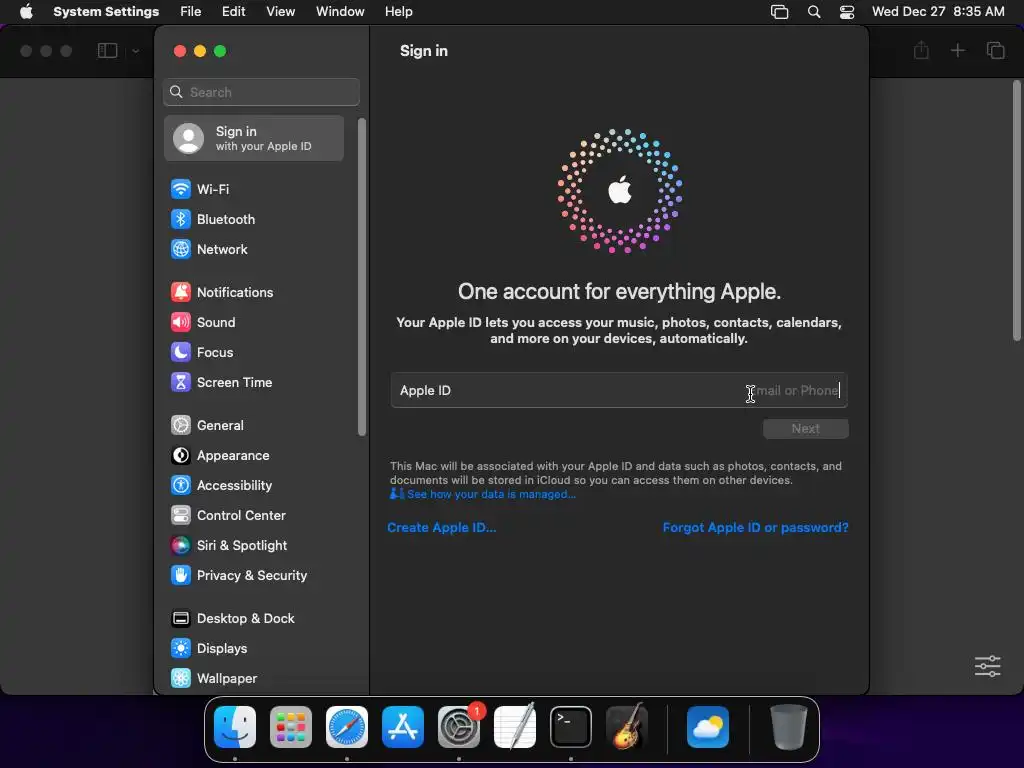The width and height of the screenshot is (1024, 768).
Task: Open Trash in the Dock
Action: [x=789, y=727]
